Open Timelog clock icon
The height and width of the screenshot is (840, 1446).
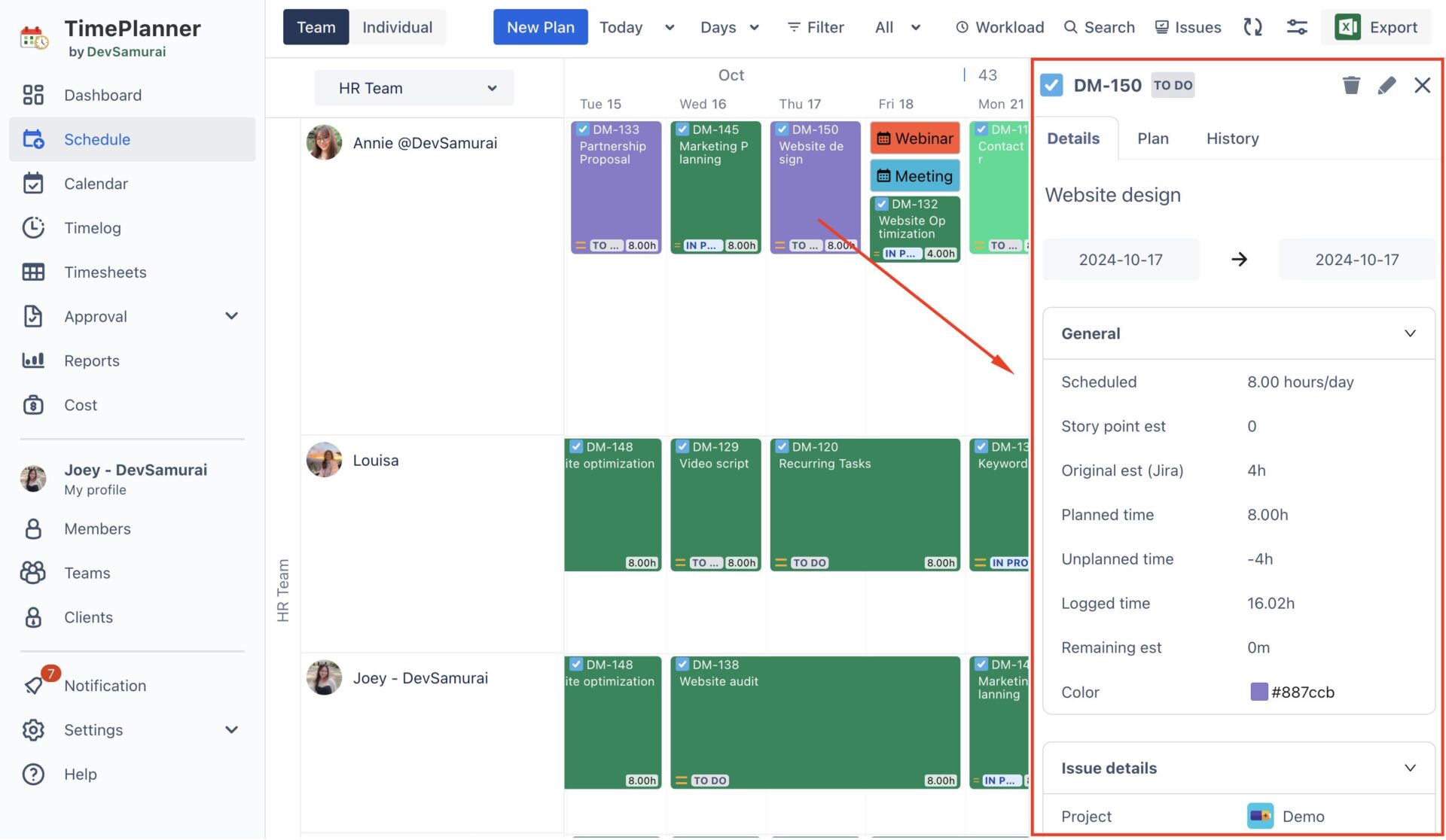click(x=33, y=227)
